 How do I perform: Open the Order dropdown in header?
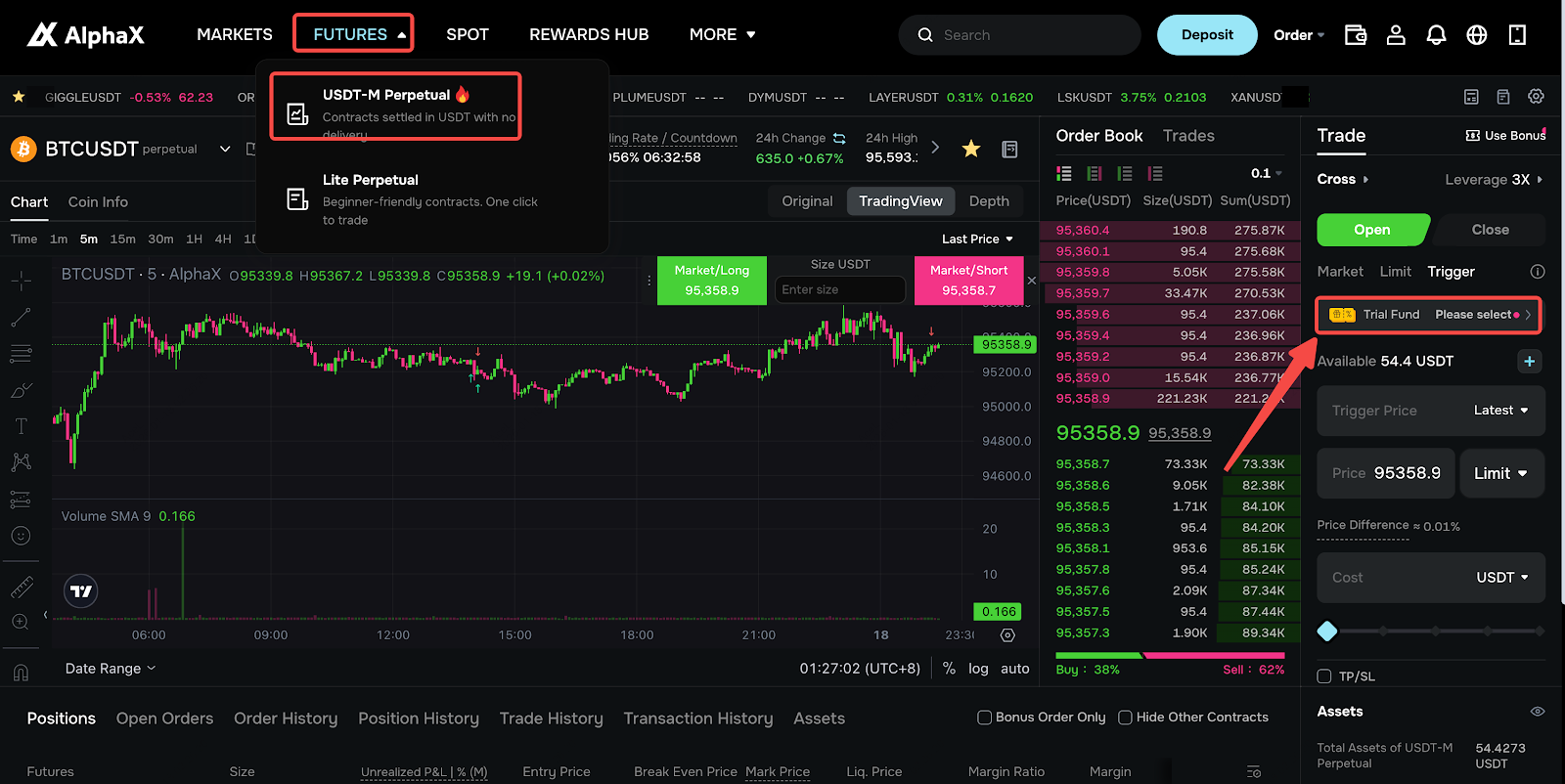pyautogui.click(x=1299, y=35)
